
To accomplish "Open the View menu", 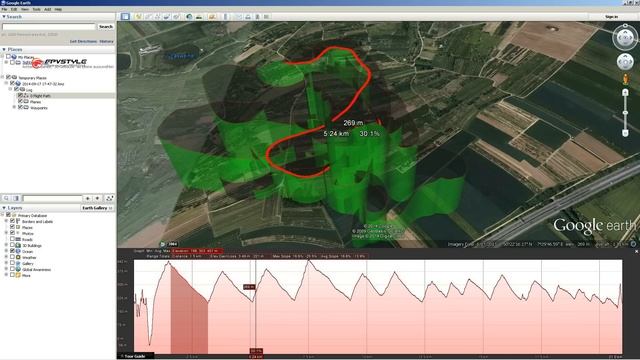I will [x=25, y=9].
